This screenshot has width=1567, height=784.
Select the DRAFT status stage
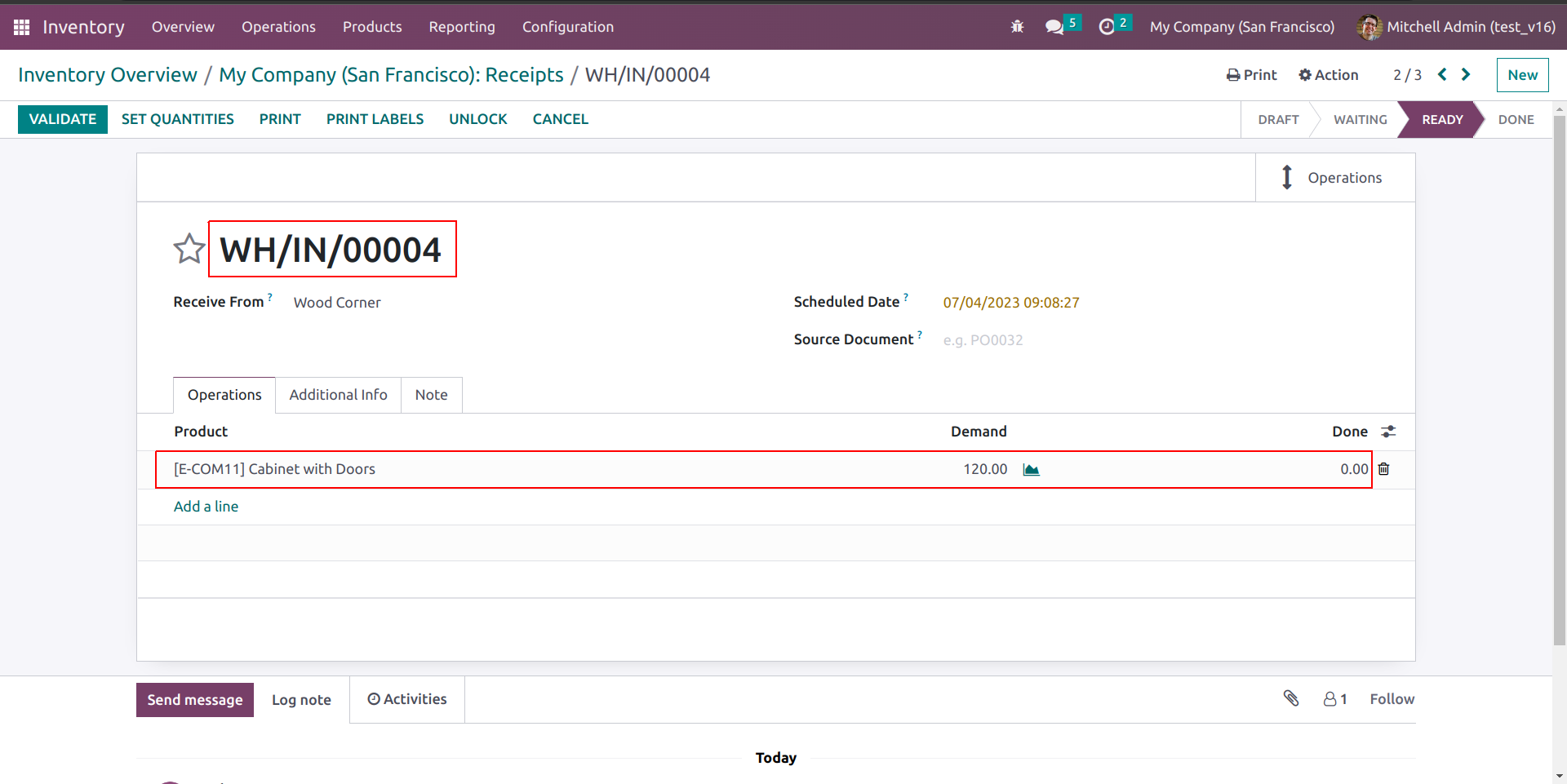coord(1278,120)
